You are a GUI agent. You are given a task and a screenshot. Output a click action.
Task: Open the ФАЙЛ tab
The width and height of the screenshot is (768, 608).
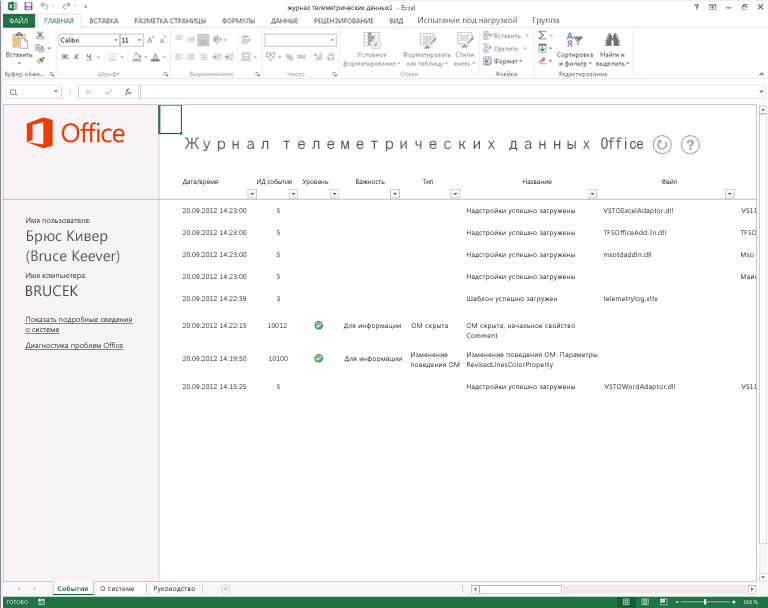pos(19,21)
